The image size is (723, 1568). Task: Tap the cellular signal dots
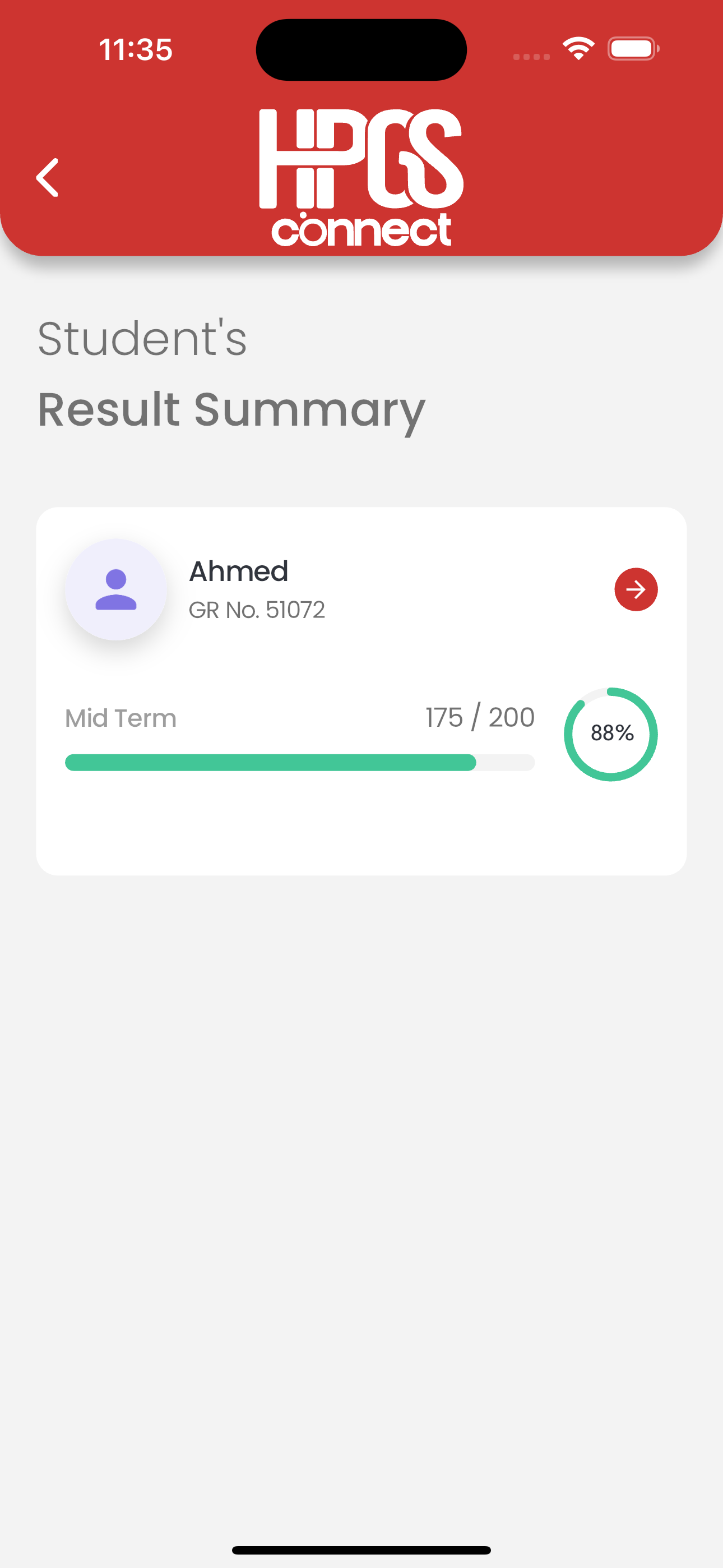pos(531,57)
